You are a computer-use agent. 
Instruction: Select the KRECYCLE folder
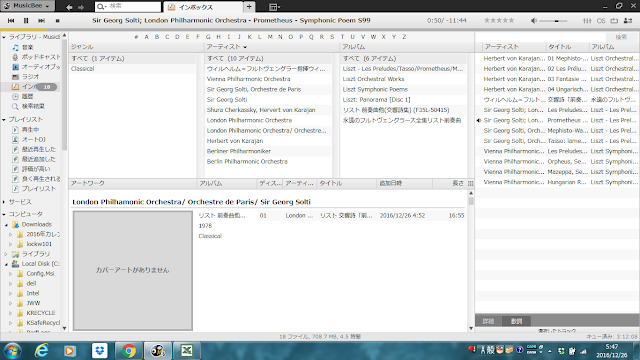41,313
